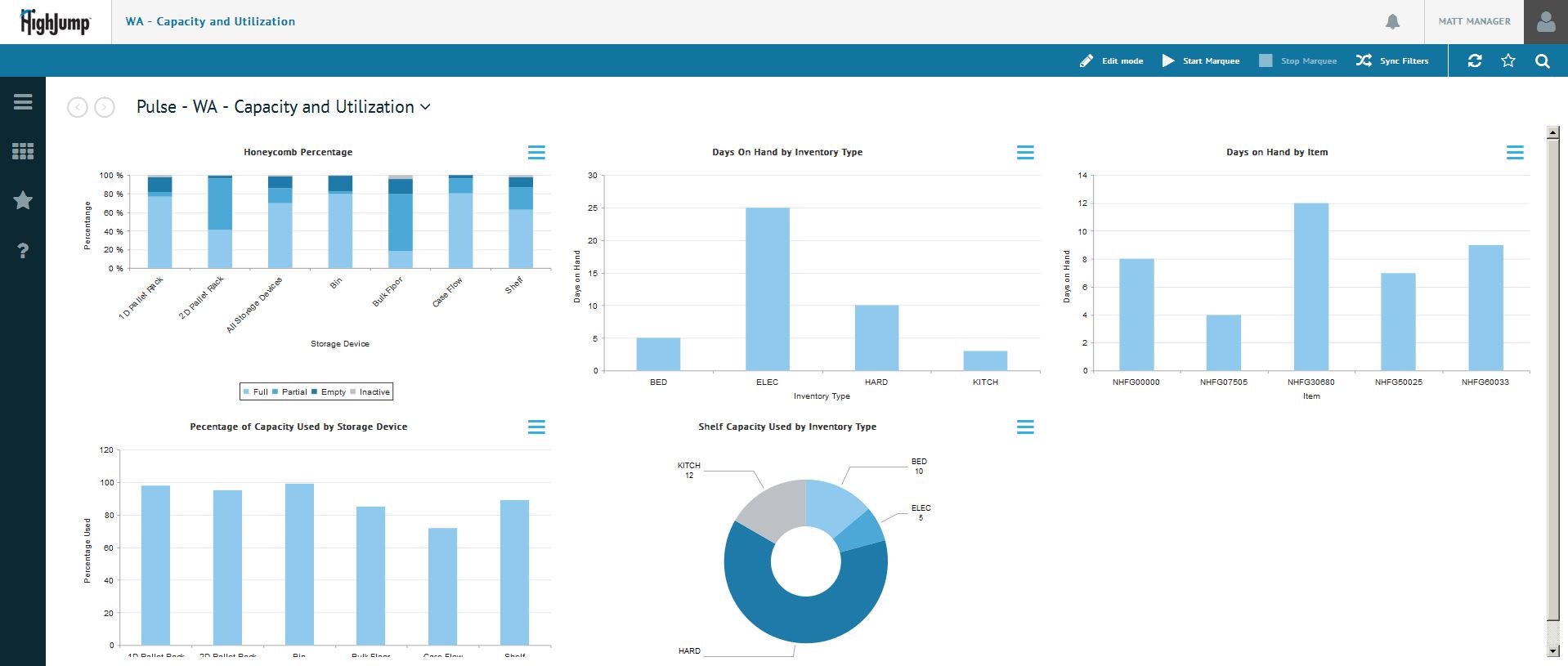Open Shelf Capacity Used chart options menu

(1025, 427)
